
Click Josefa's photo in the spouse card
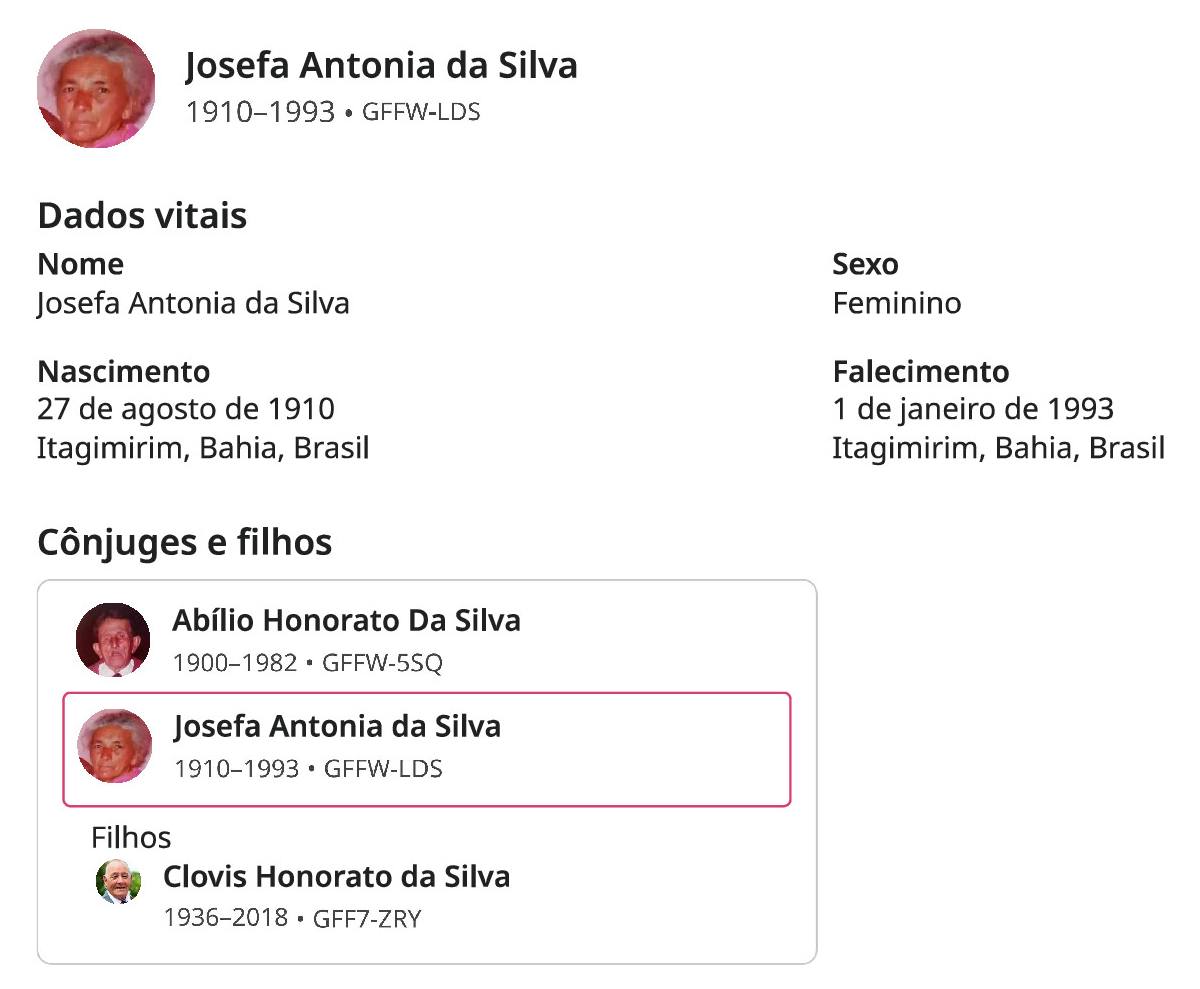click(x=115, y=746)
